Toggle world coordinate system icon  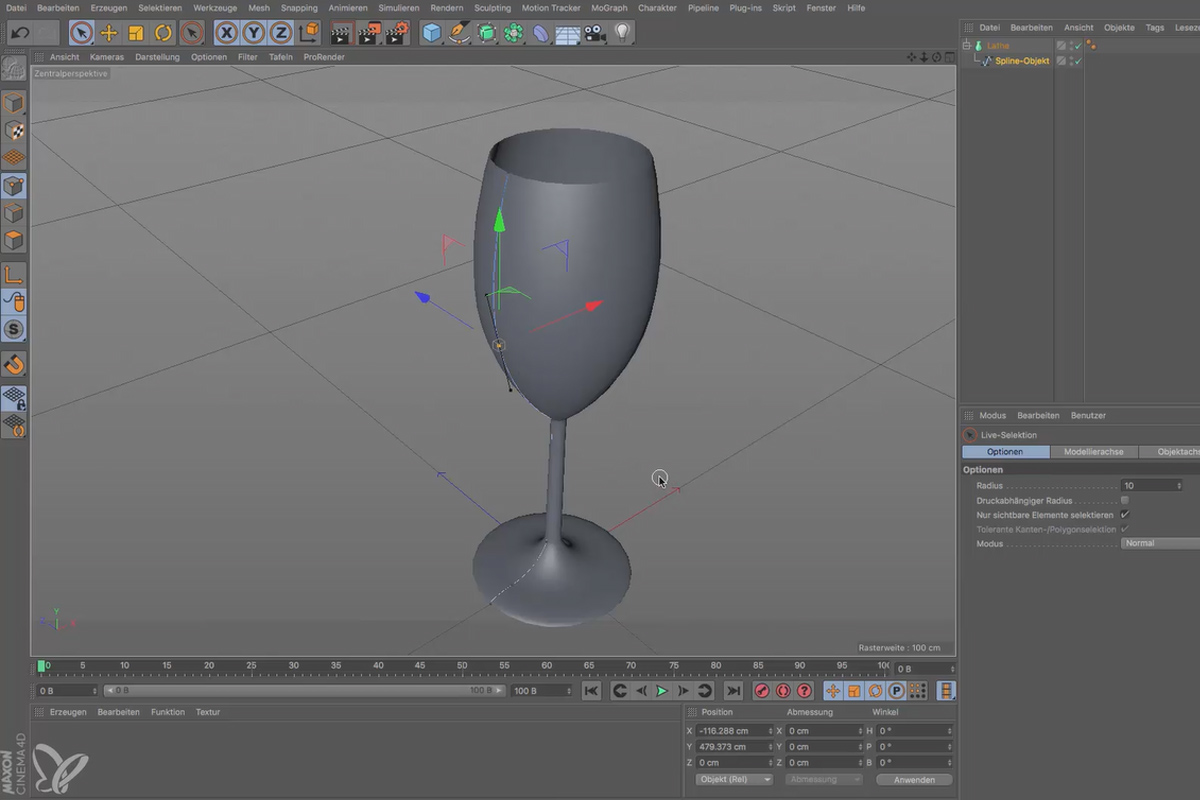tap(309, 33)
